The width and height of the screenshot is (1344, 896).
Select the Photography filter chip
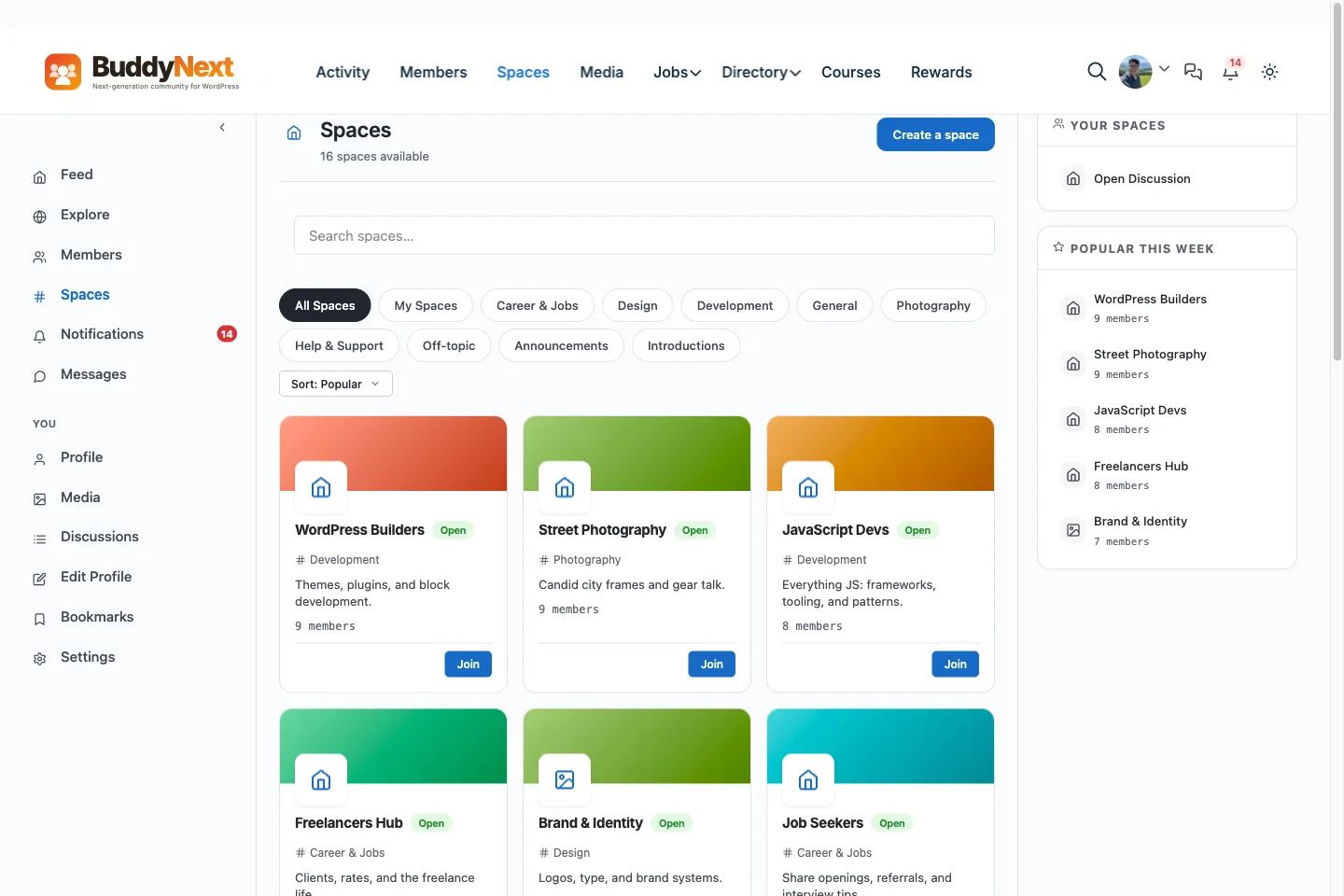933,305
